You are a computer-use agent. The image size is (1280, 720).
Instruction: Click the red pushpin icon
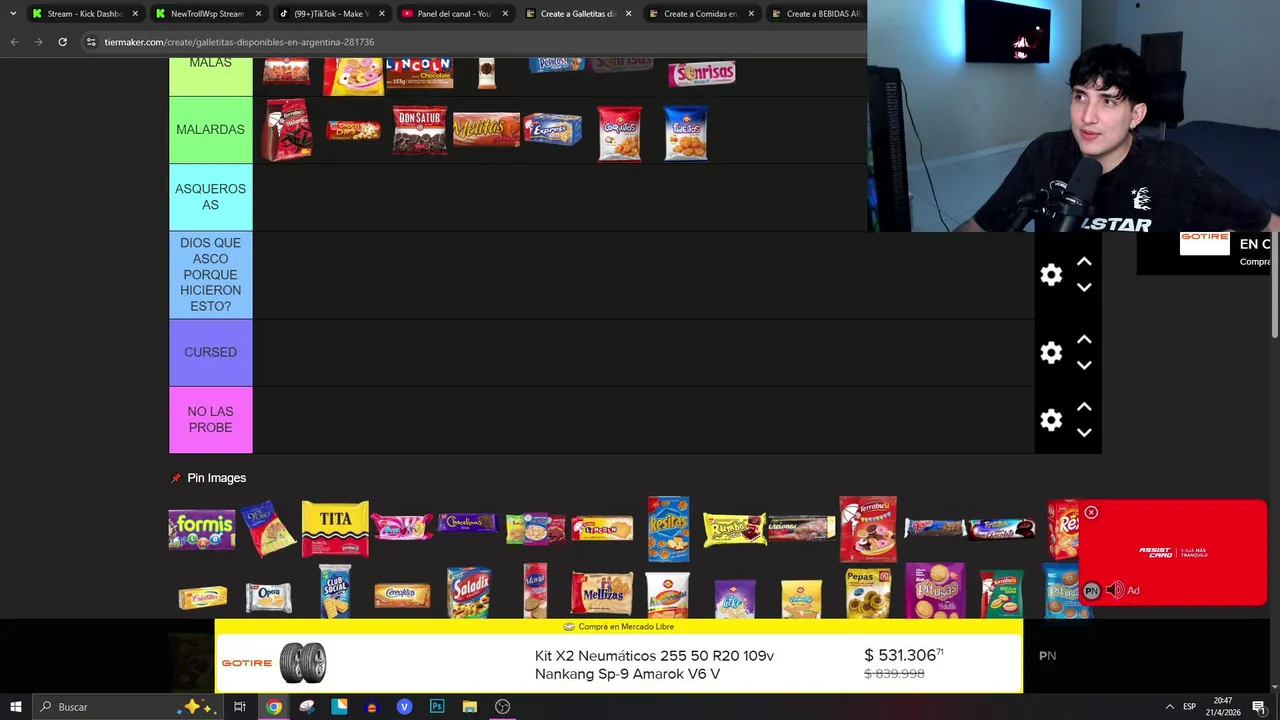176,478
